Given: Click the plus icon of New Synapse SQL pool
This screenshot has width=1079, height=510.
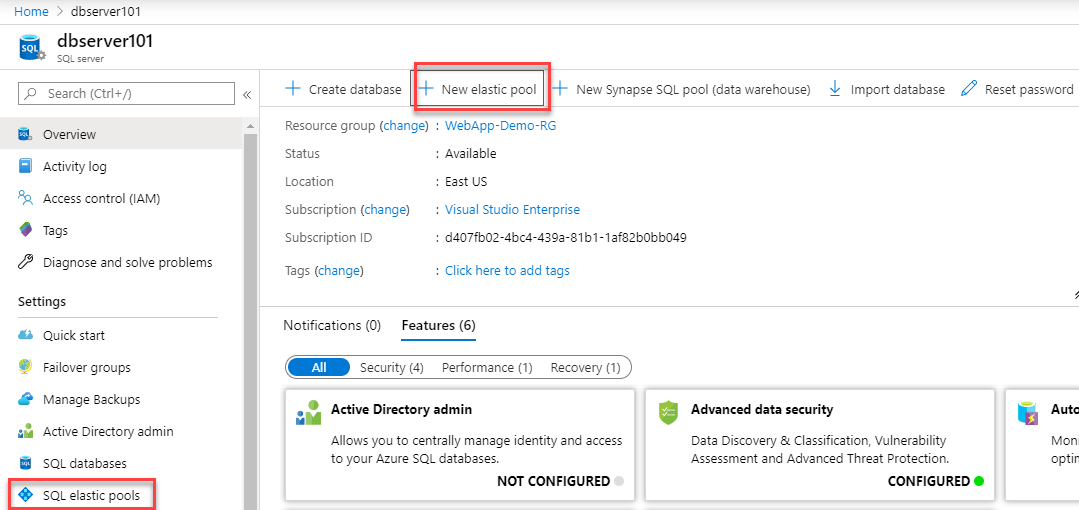Looking at the screenshot, I should coord(560,89).
